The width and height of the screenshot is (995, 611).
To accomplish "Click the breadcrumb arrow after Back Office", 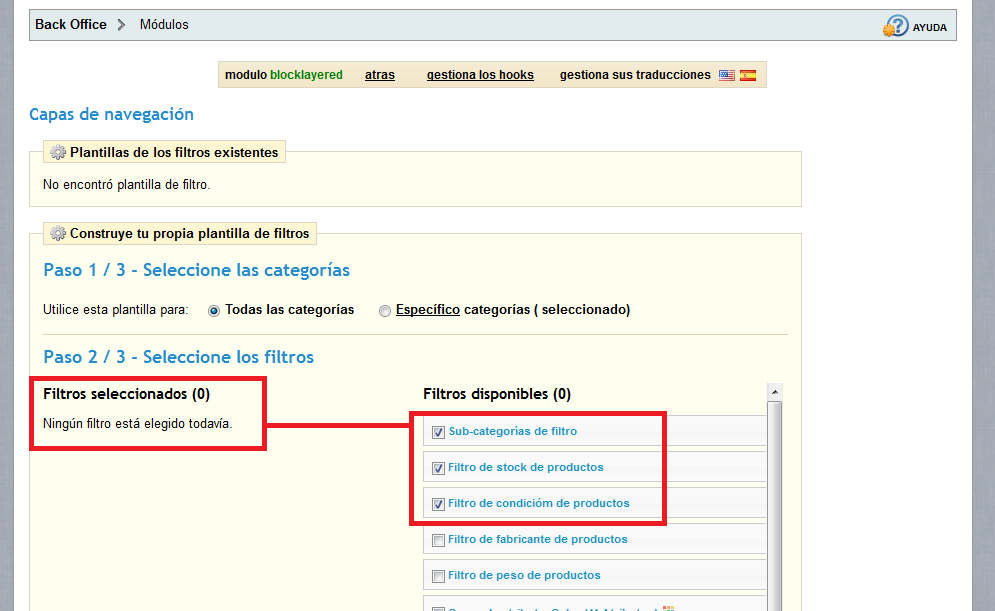I will click(x=122, y=25).
